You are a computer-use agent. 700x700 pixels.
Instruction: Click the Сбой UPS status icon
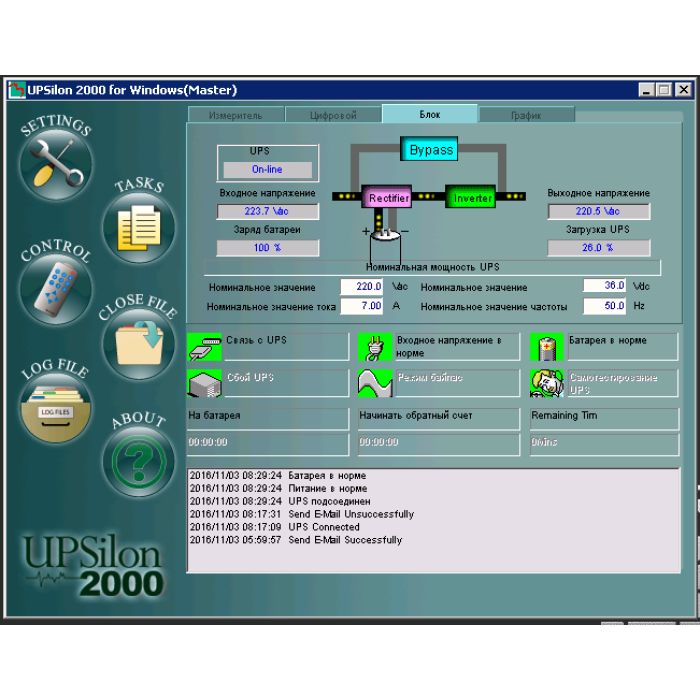[x=204, y=384]
